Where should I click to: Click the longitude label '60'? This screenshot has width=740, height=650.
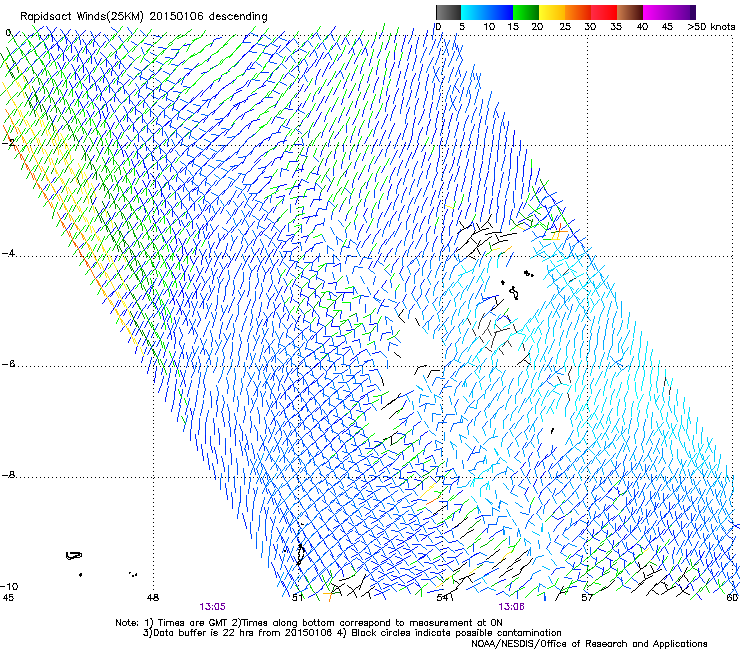tap(732, 598)
